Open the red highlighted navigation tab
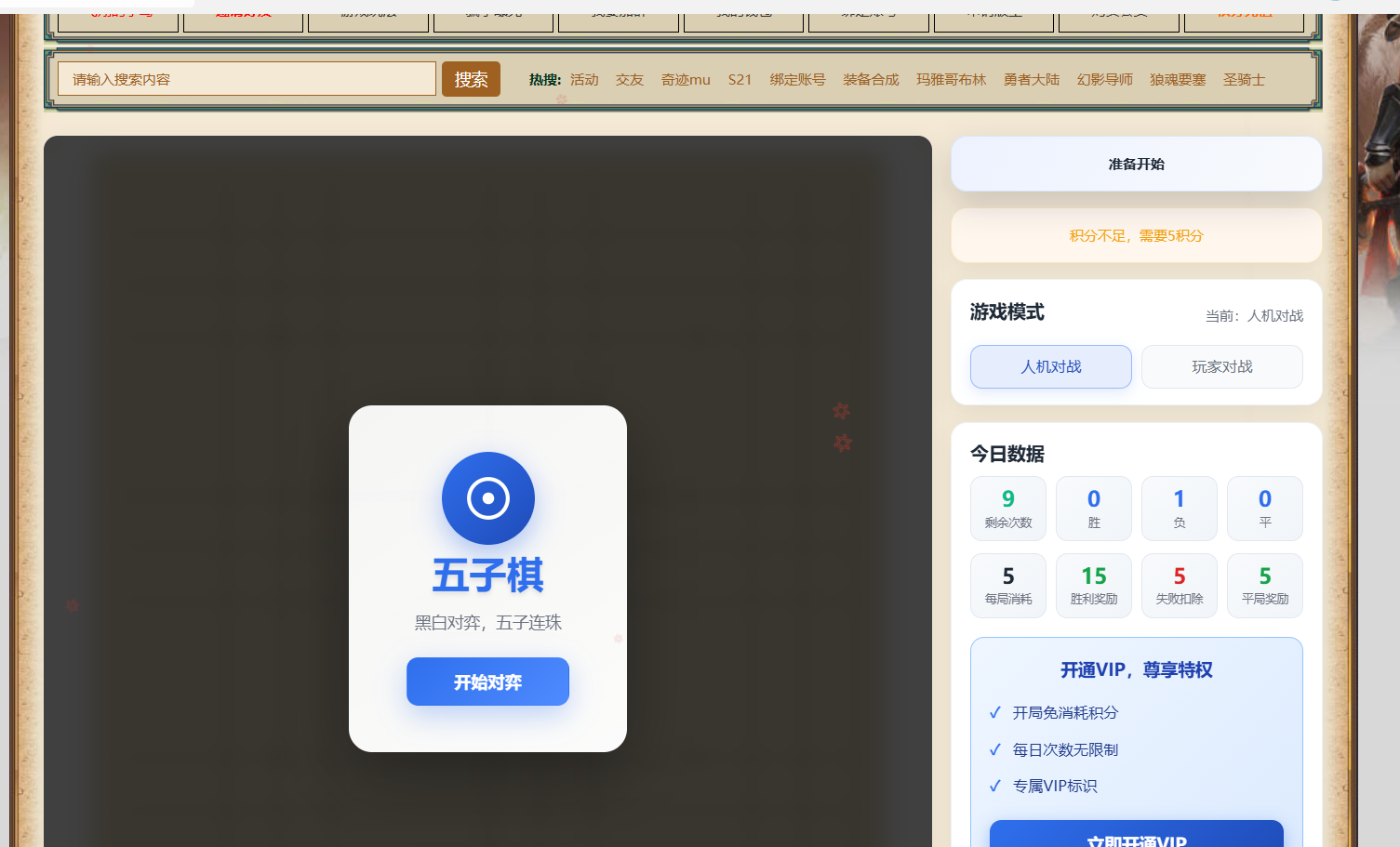This screenshot has width=1400, height=847. [x=242, y=12]
